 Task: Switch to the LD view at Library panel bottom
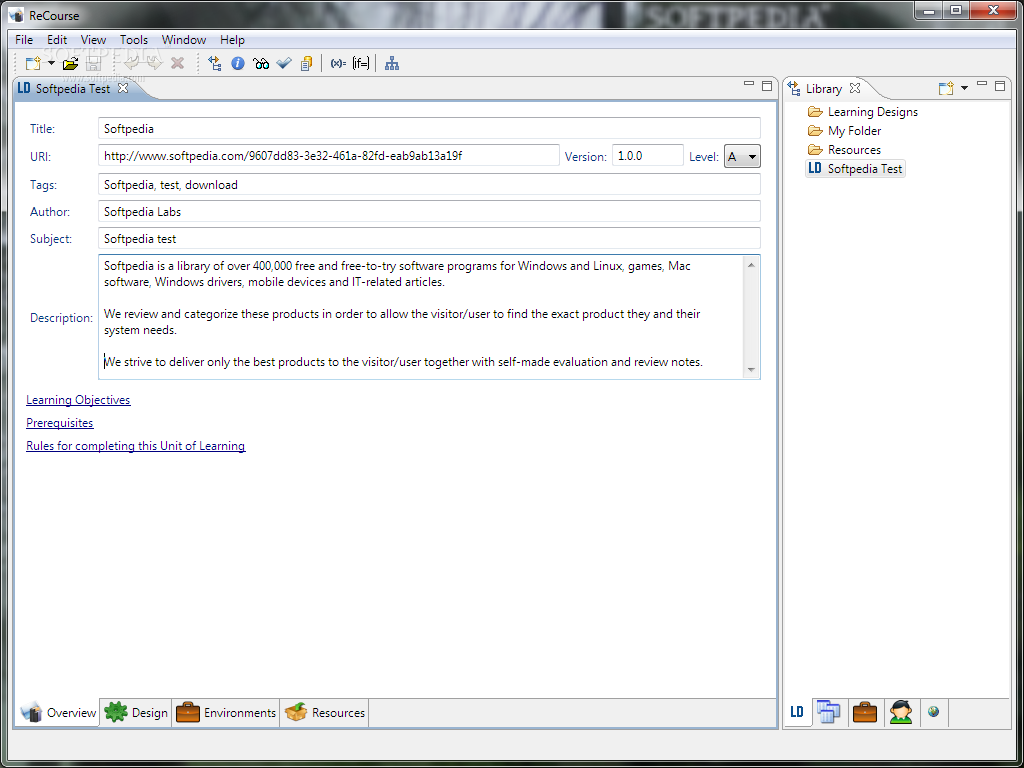(x=797, y=712)
